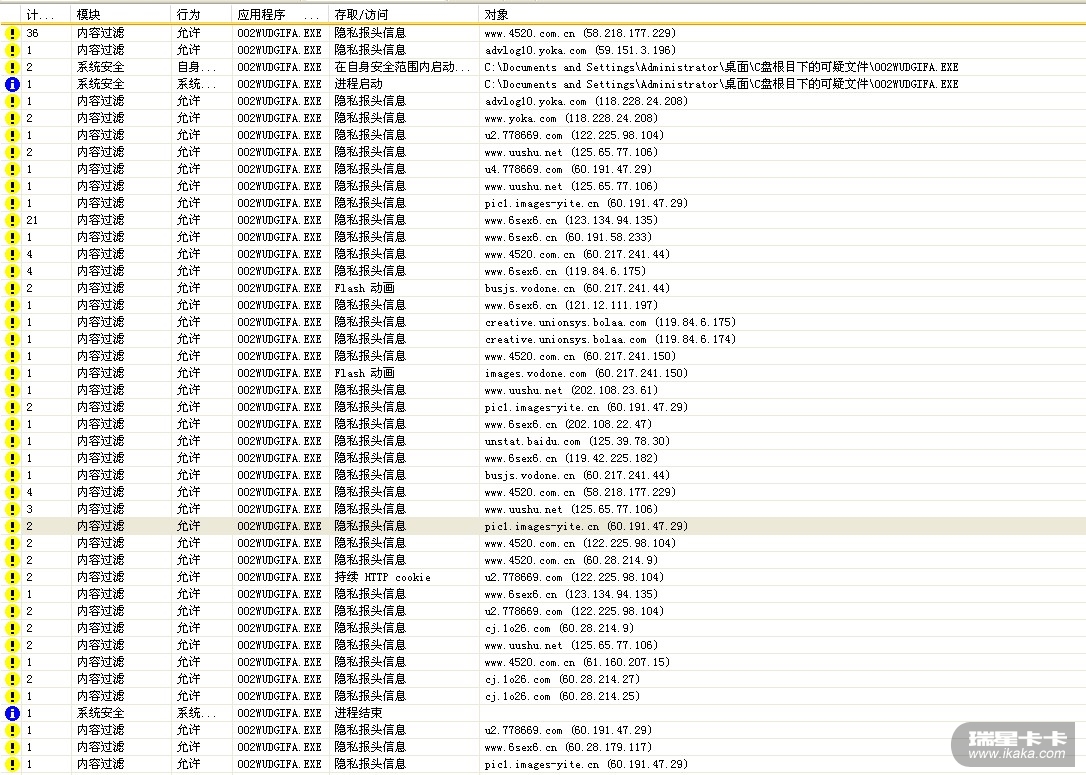The height and width of the screenshot is (775, 1086).
Task: Click warning icon for www.6sex6.cn (60.28.179.117) row
Action: [x=12, y=747]
